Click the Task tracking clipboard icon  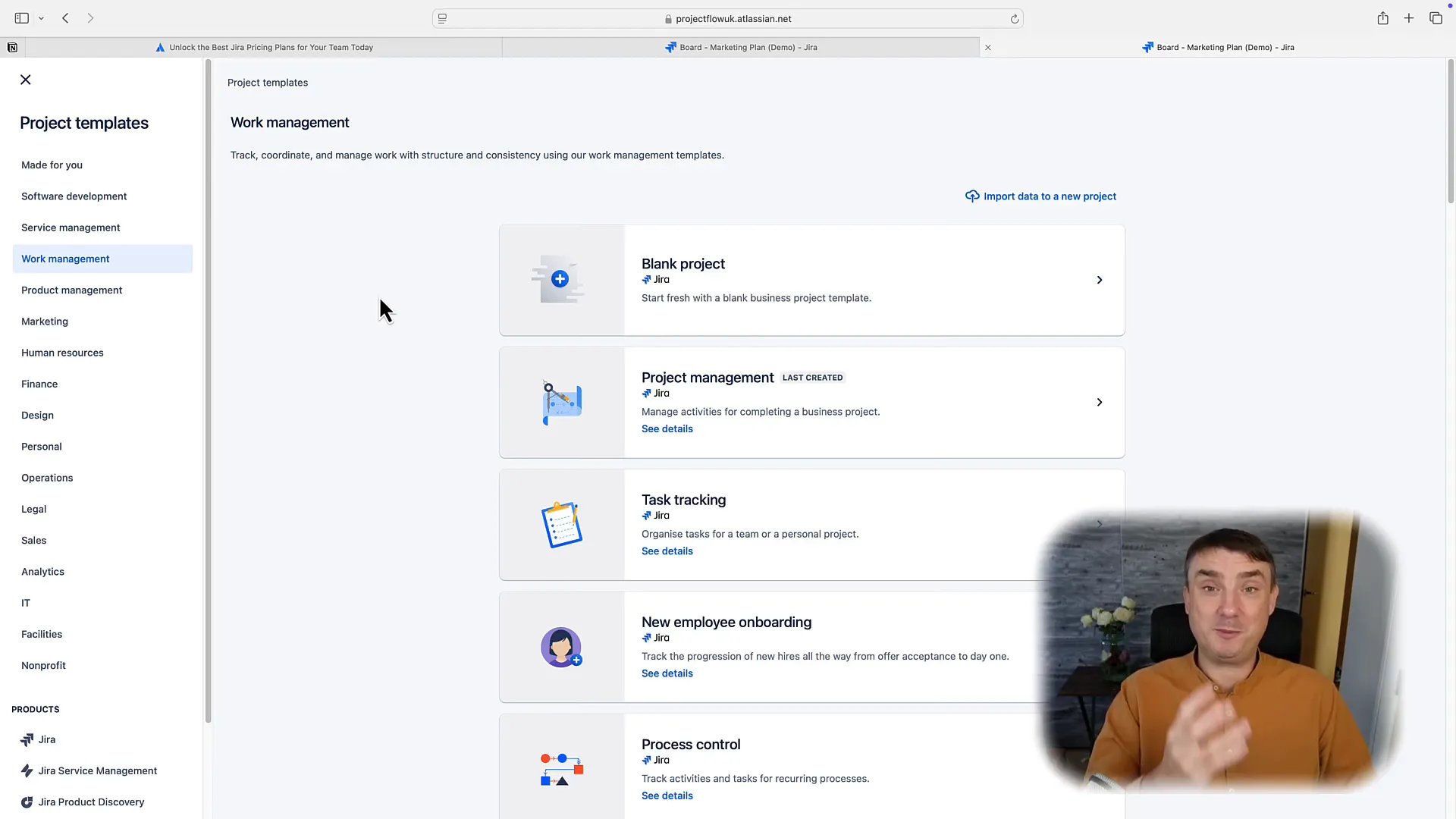[562, 525]
